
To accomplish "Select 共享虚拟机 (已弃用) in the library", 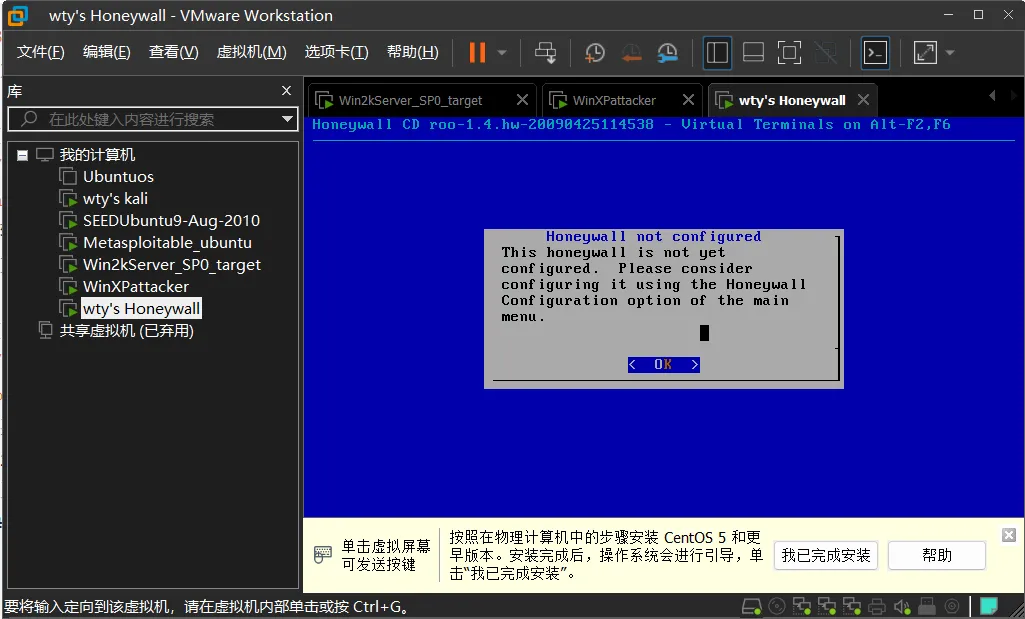I will [126, 331].
